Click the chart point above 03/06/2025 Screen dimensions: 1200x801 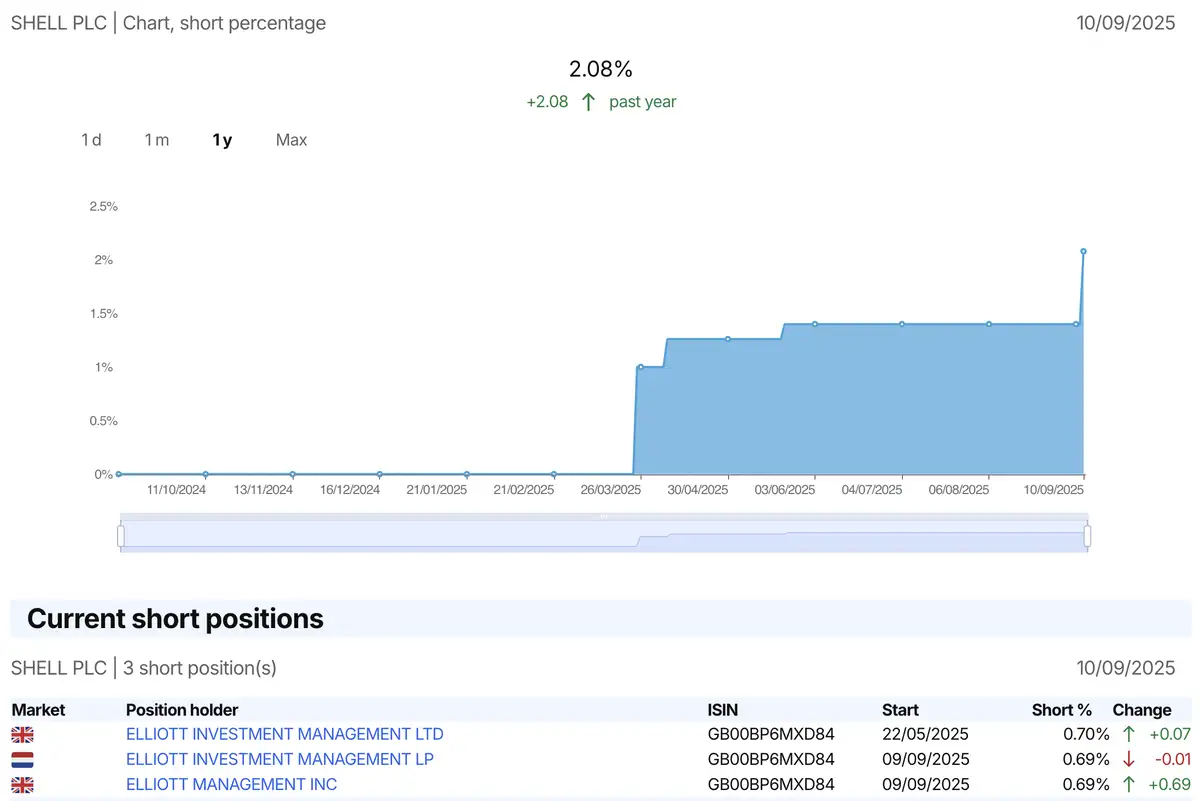(x=815, y=324)
